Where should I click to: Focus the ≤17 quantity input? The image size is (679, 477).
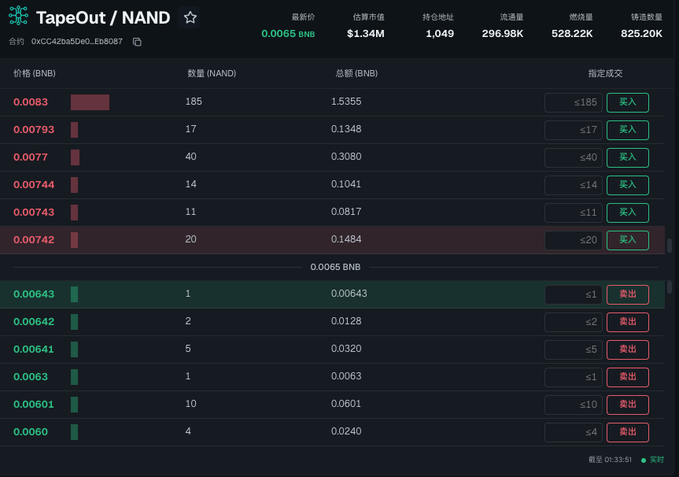(x=573, y=130)
